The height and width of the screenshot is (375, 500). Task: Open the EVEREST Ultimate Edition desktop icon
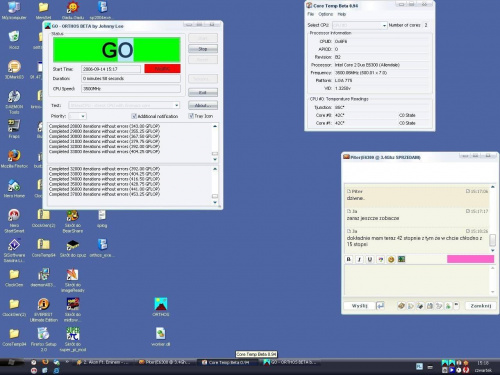[x=44, y=310]
